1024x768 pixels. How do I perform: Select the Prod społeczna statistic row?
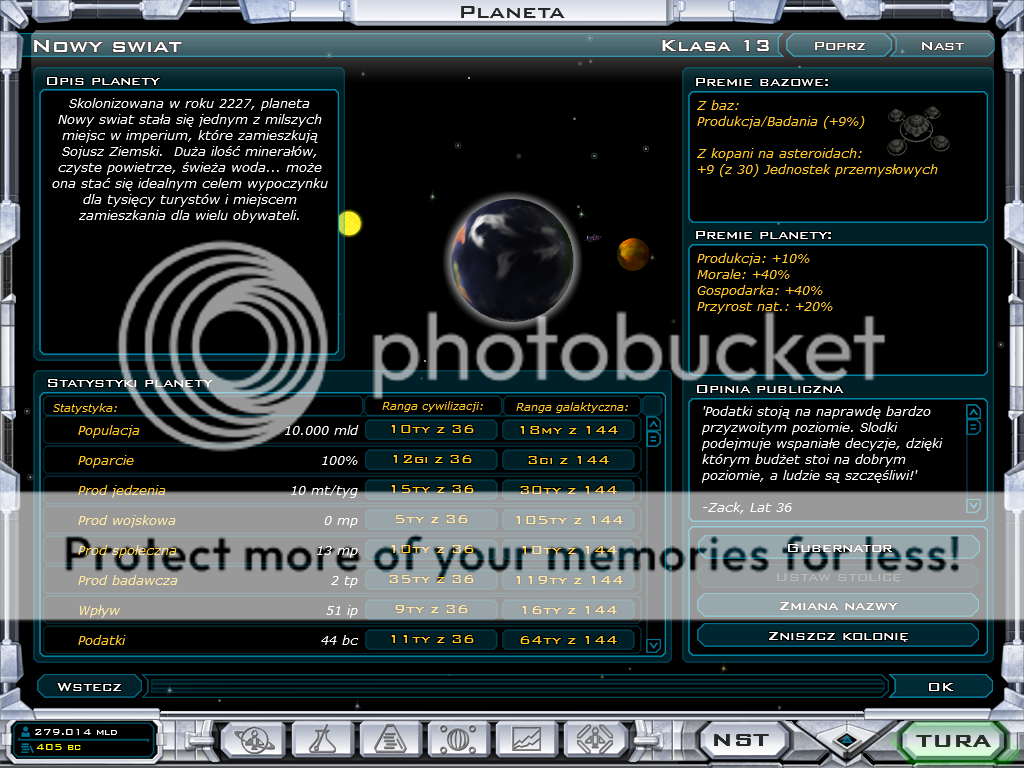[x=342, y=551]
